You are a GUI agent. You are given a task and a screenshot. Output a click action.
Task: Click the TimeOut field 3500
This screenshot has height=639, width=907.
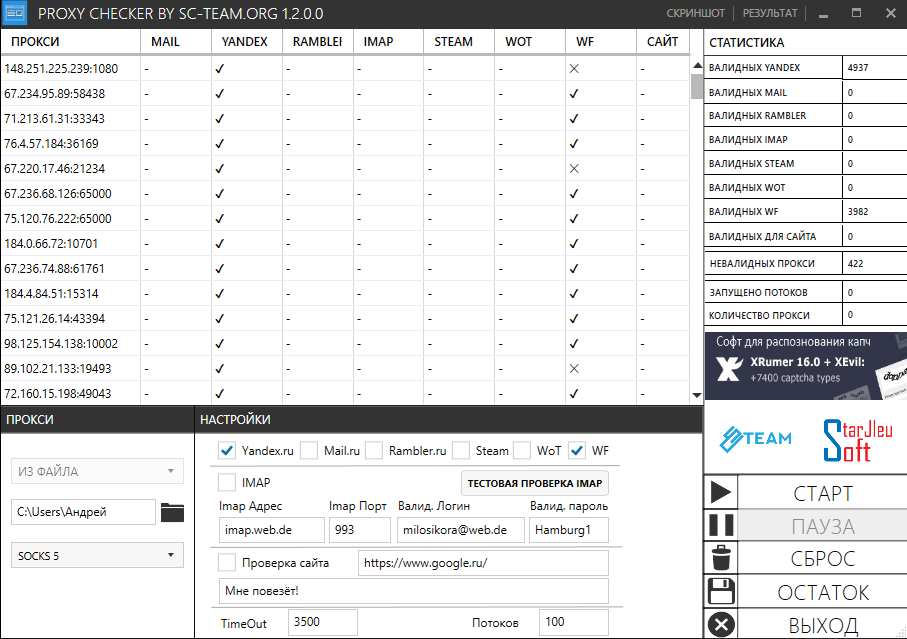322,622
